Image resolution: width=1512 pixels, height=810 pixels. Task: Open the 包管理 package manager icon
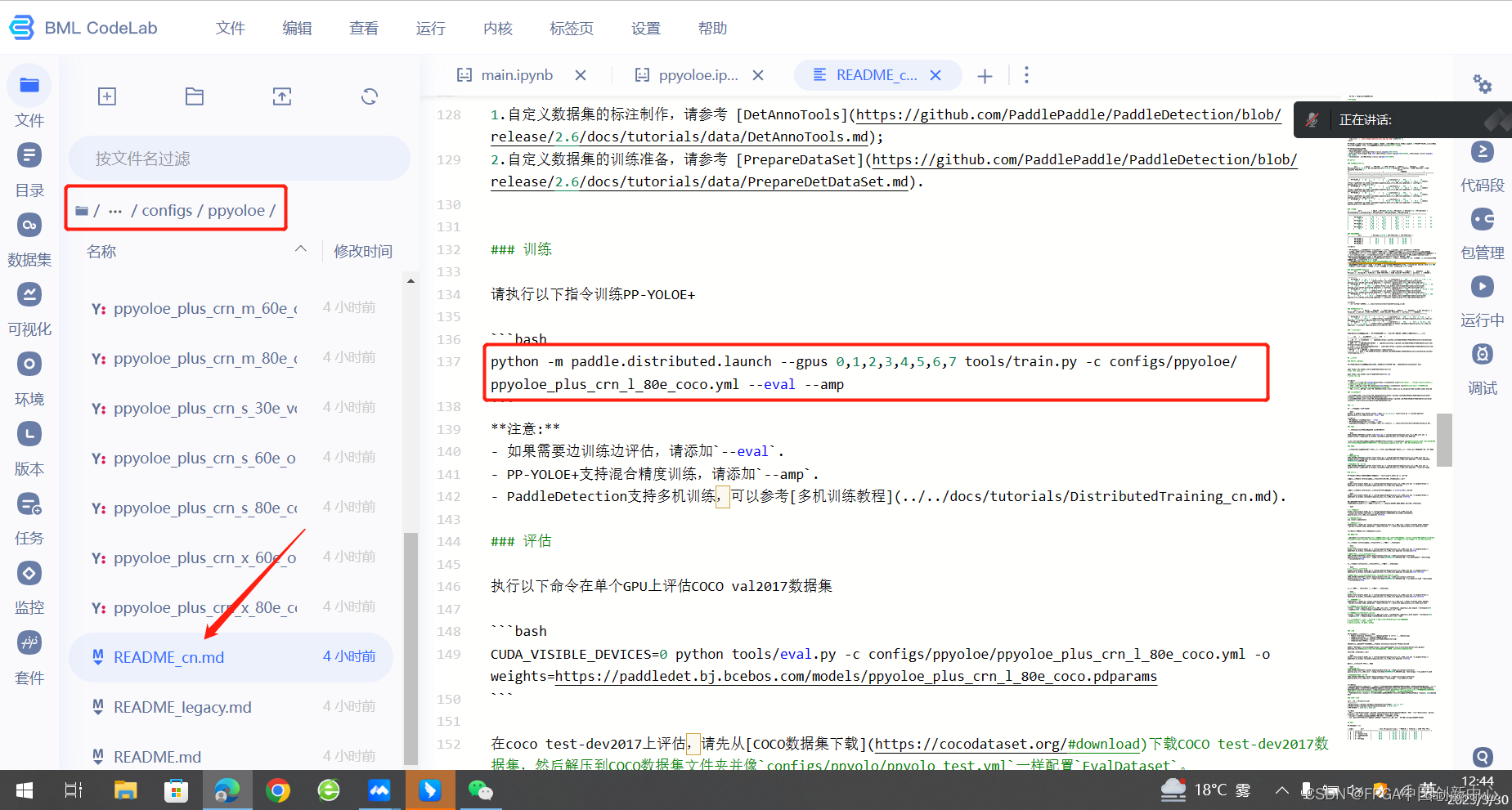click(1483, 219)
